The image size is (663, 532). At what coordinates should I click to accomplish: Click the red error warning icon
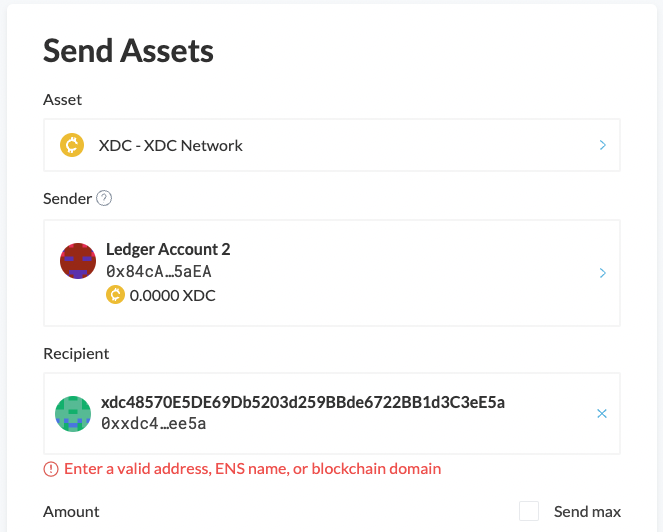[x=51, y=469]
